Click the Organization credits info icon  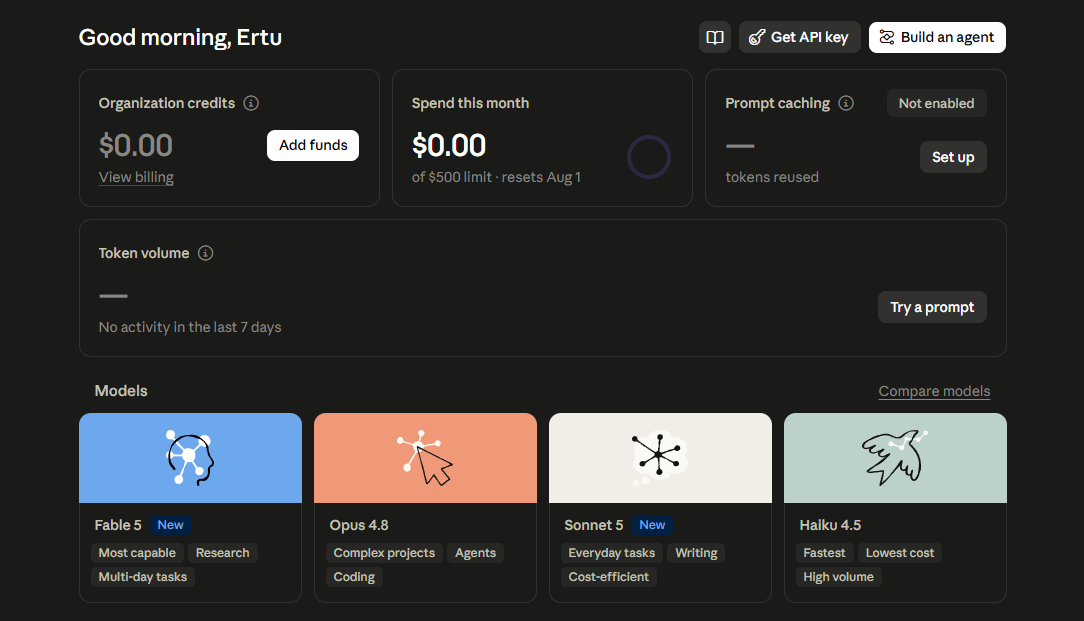click(251, 103)
